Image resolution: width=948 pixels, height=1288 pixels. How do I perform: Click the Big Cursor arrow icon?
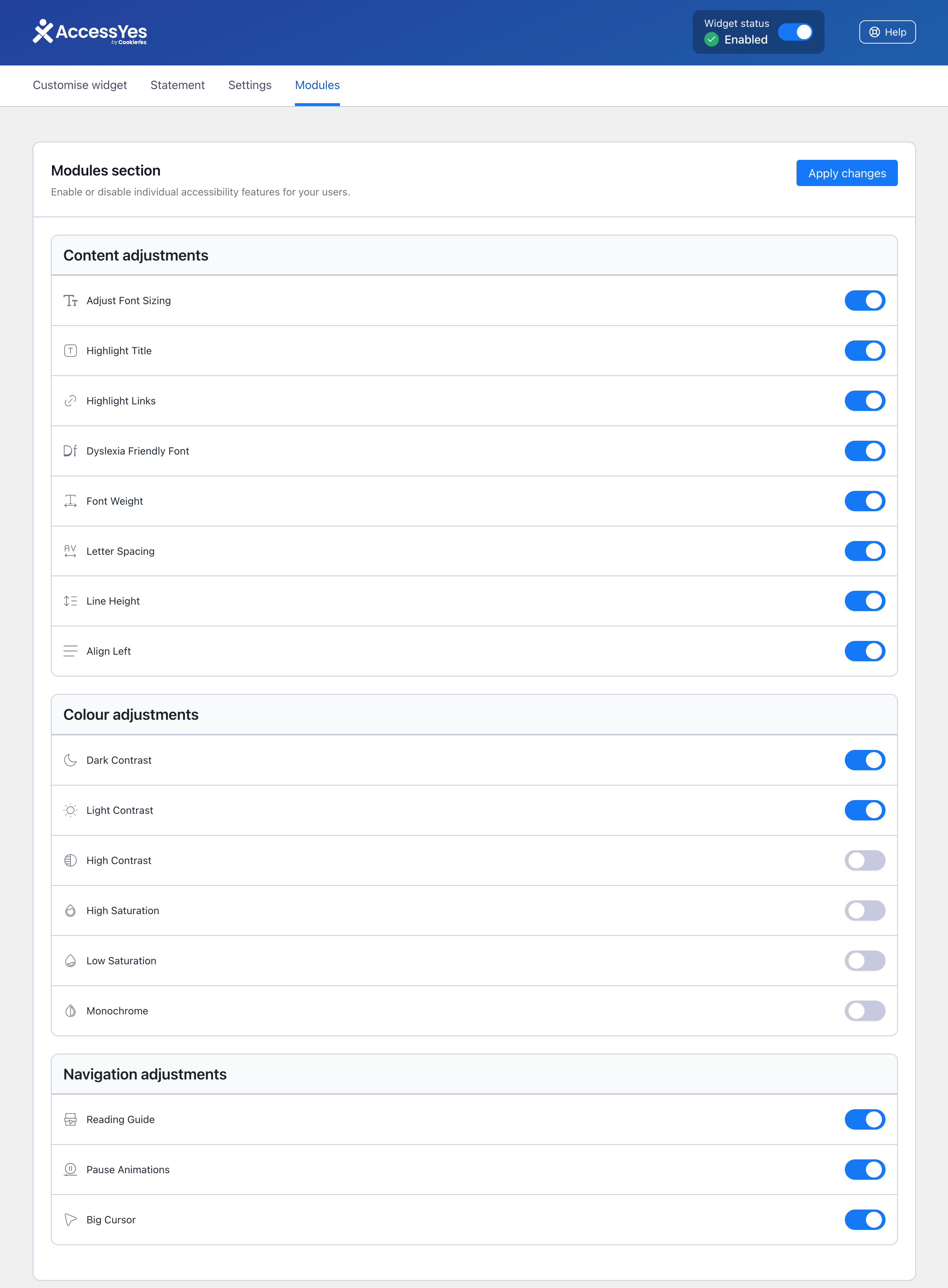coord(70,1220)
